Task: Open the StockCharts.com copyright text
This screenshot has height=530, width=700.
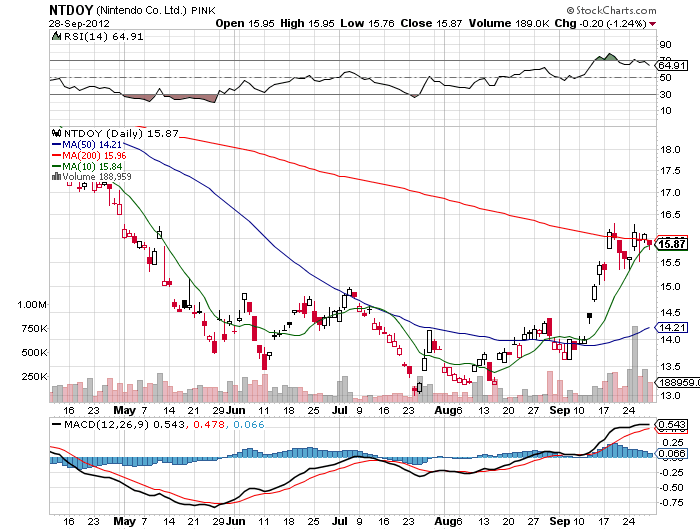Action: [612, 10]
